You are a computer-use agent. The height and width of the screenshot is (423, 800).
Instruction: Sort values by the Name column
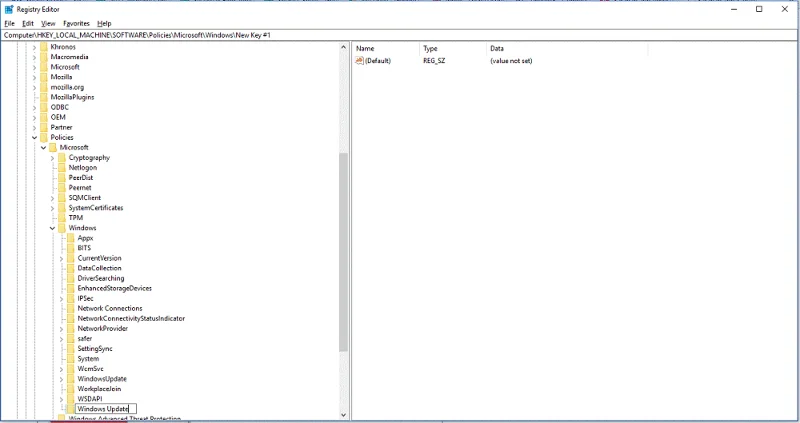tap(386, 48)
